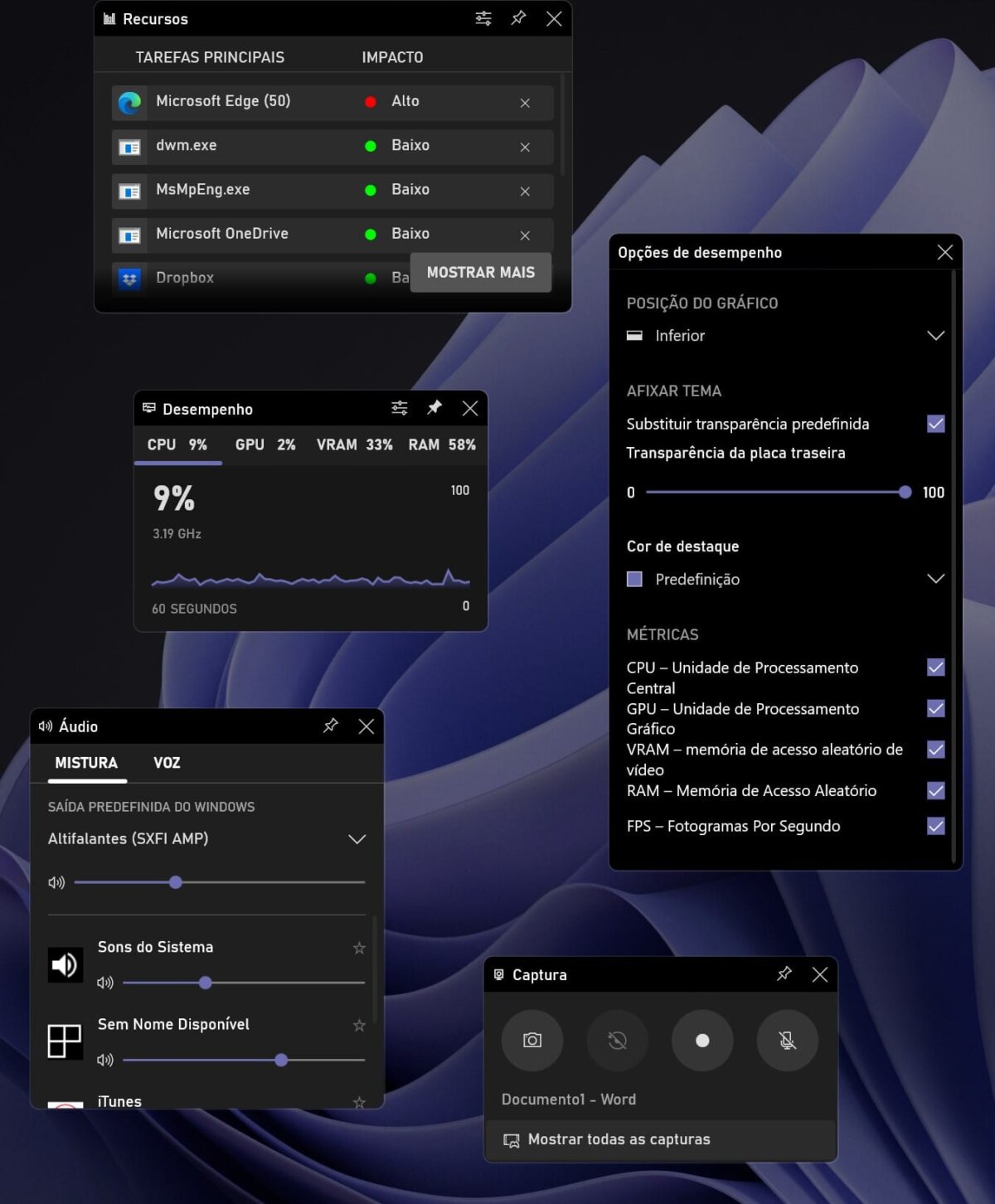Toggle microphone while recording button

(x=788, y=1040)
